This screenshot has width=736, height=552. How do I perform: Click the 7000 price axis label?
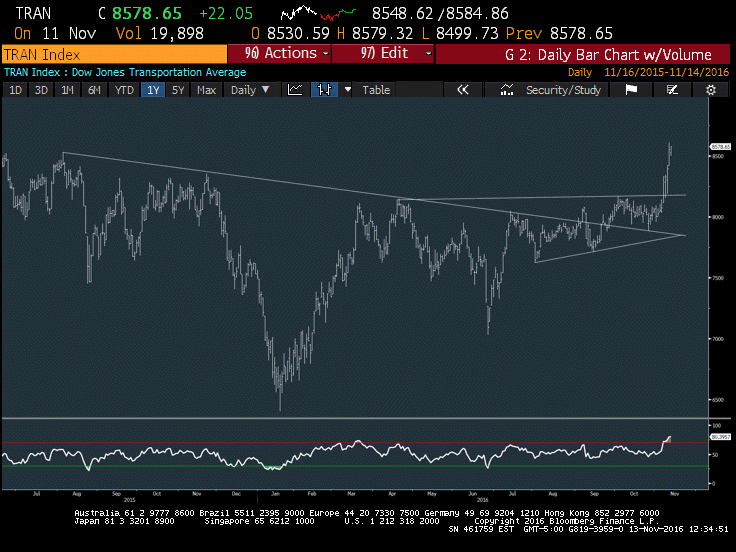[718, 339]
